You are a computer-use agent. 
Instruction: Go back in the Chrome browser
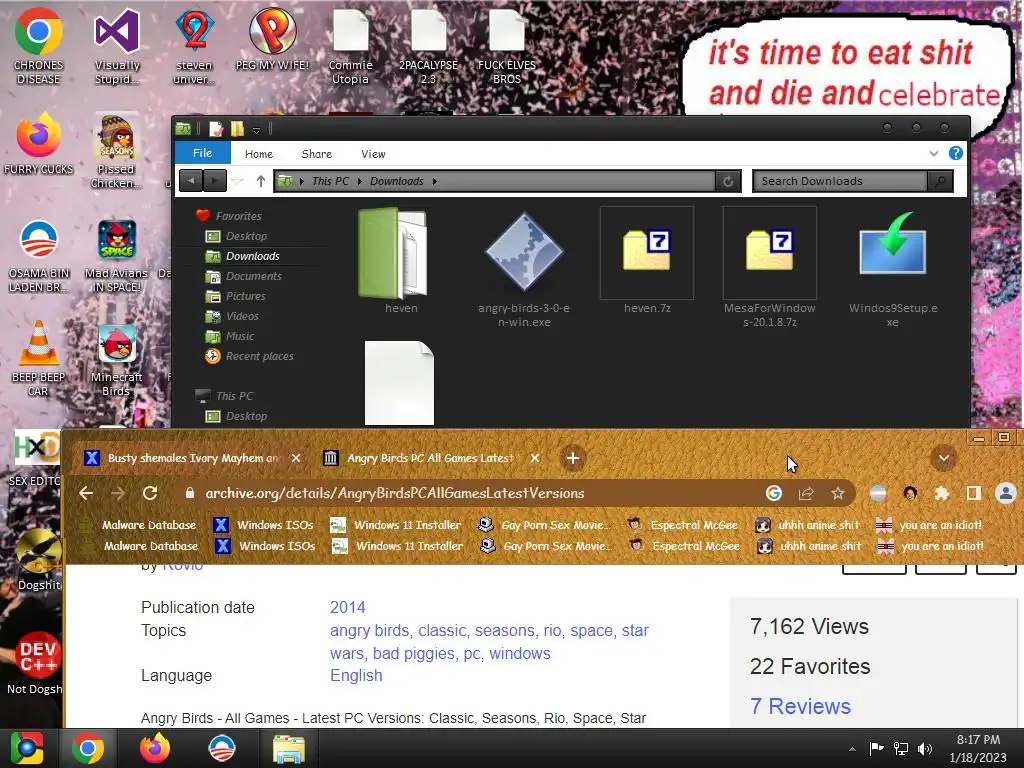coord(86,493)
